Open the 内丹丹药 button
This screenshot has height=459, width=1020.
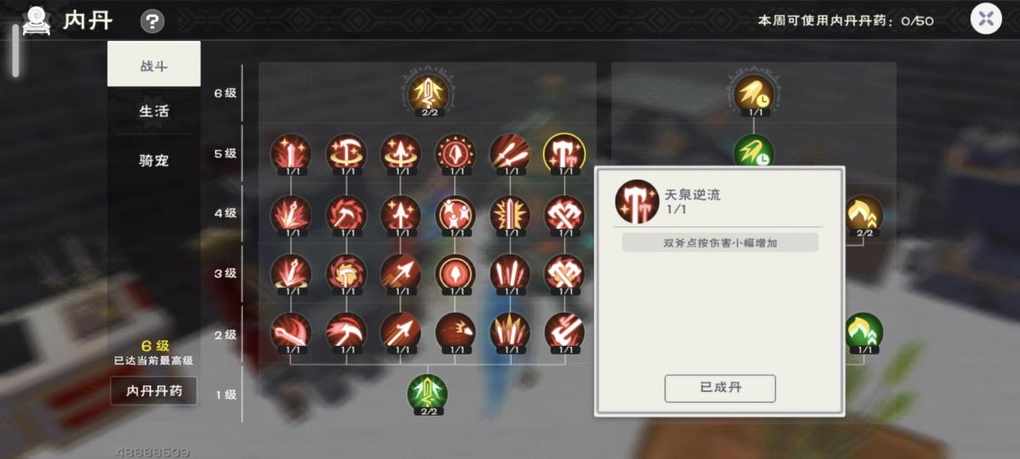point(154,391)
